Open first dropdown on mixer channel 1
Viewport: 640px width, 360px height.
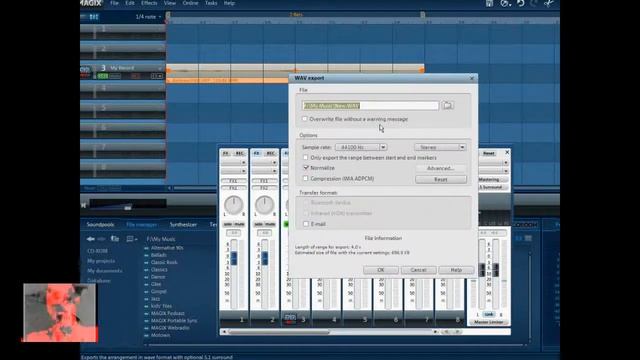[233, 162]
